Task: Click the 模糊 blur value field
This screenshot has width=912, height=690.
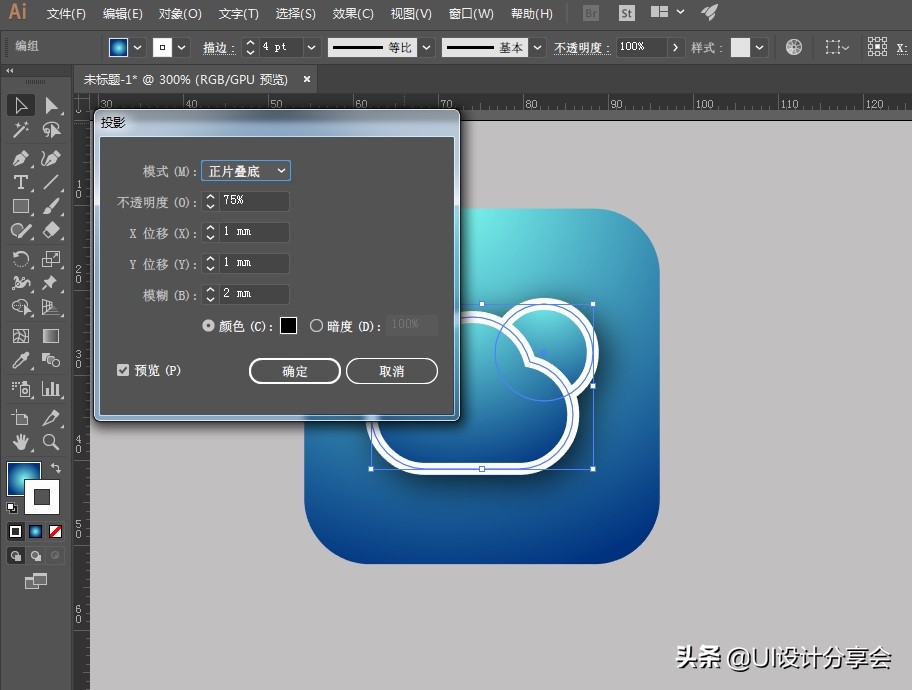Action: 254,294
